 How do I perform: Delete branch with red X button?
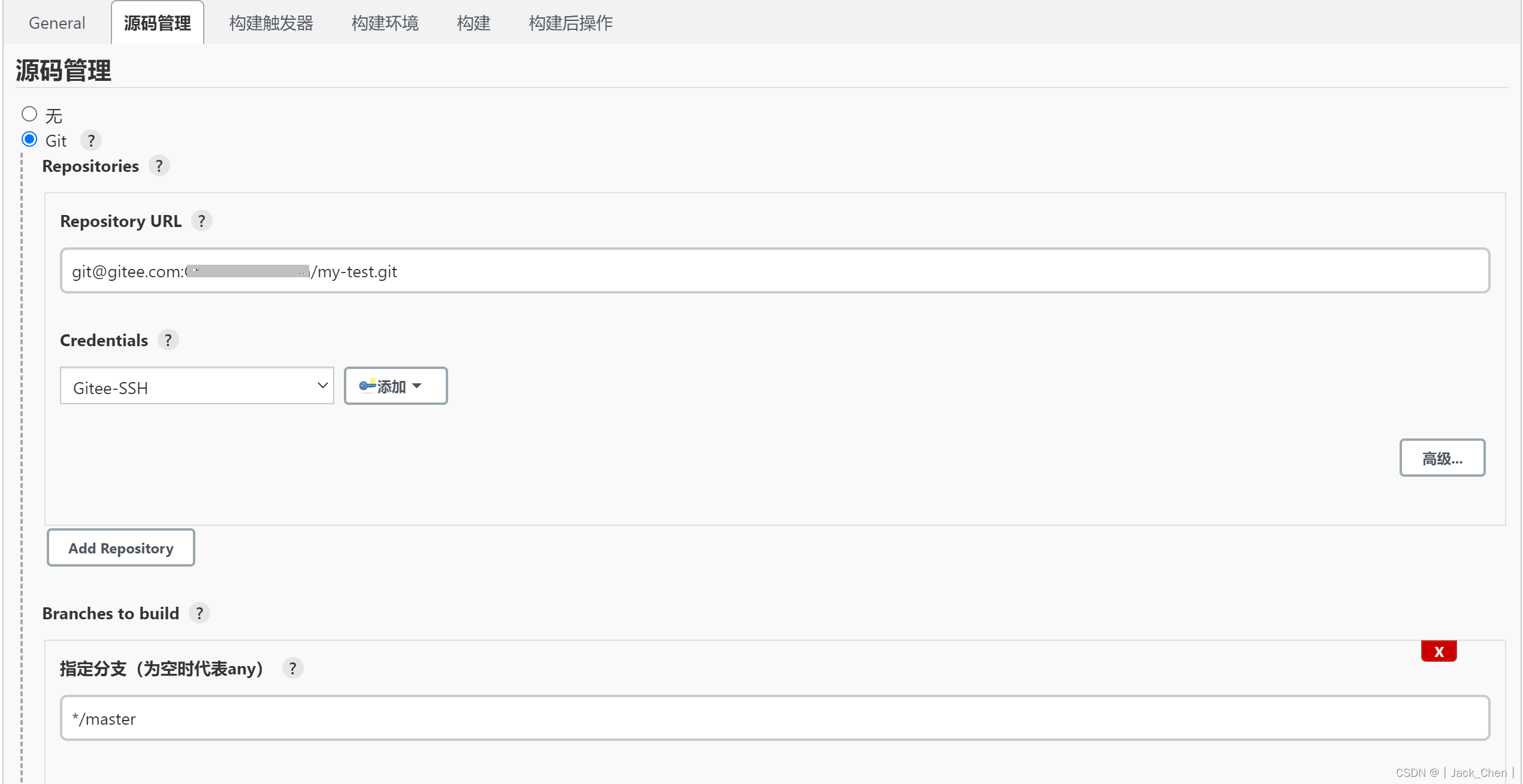point(1438,652)
